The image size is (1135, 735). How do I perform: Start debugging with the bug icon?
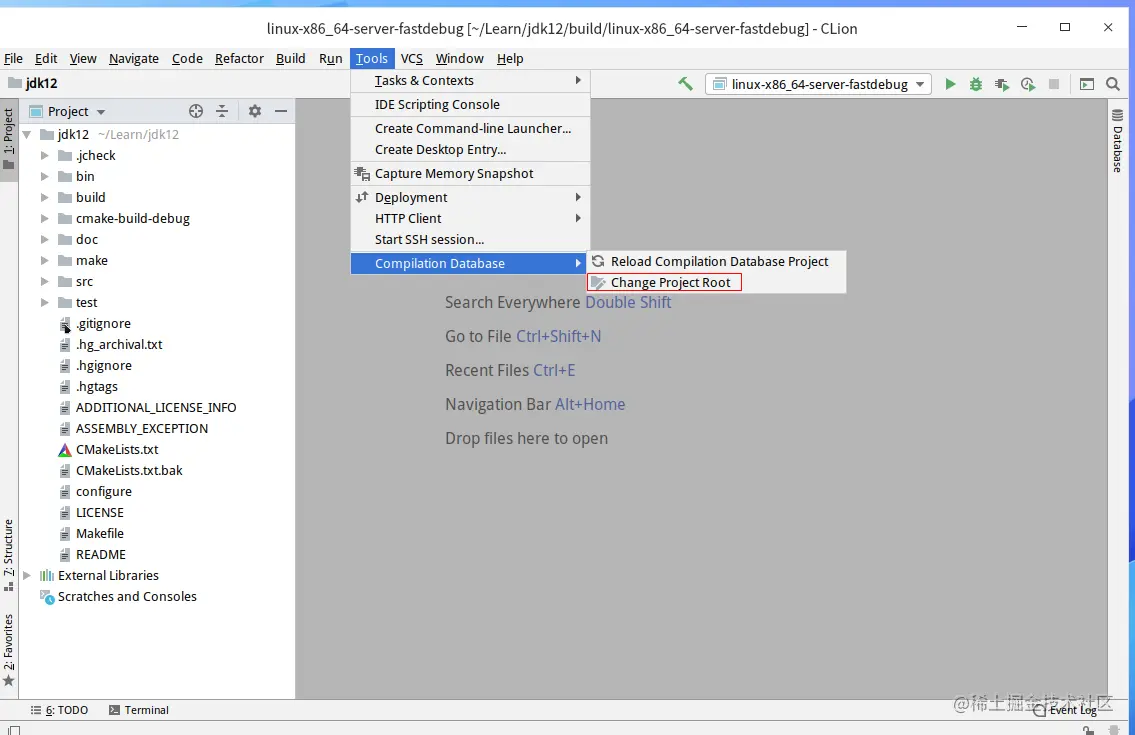tap(976, 84)
